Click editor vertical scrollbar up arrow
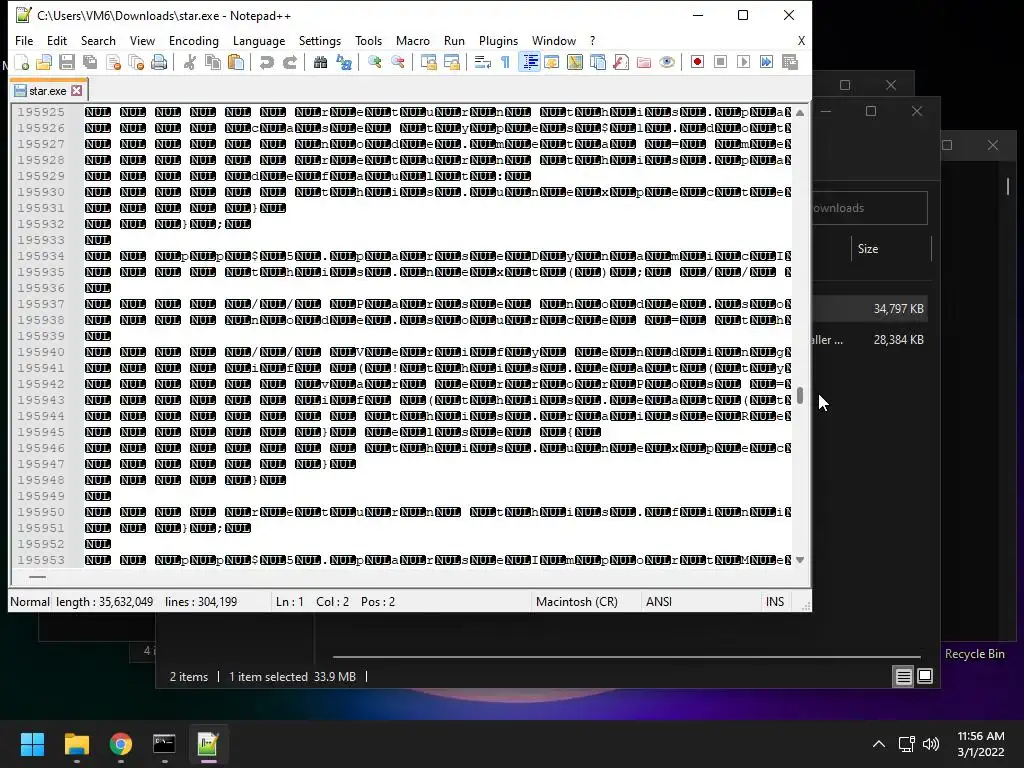 click(x=800, y=112)
